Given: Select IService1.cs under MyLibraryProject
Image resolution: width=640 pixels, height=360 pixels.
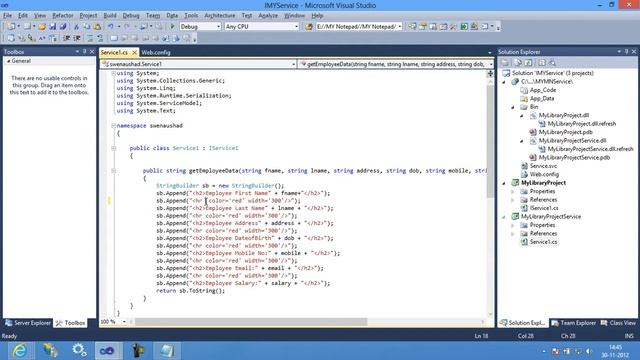Looking at the screenshot, I should coord(544,208).
